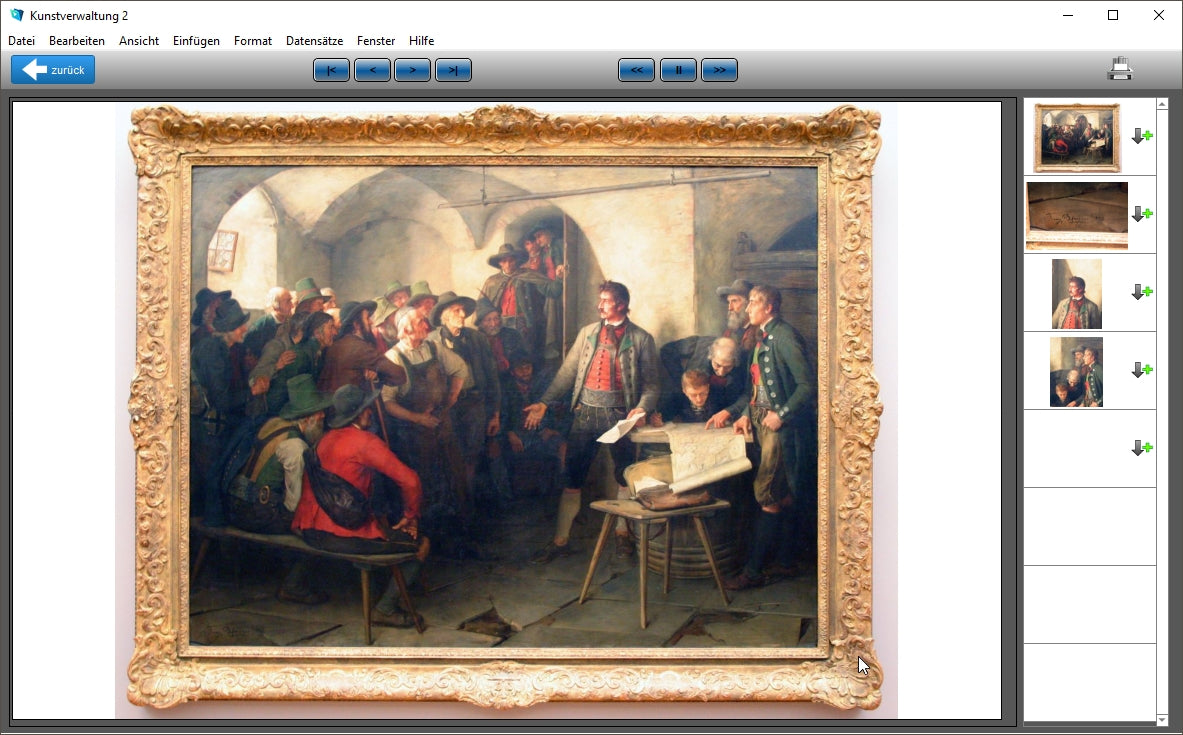The height and width of the screenshot is (735, 1183).
Task: Click the printer icon in the toolbar
Action: click(1119, 69)
